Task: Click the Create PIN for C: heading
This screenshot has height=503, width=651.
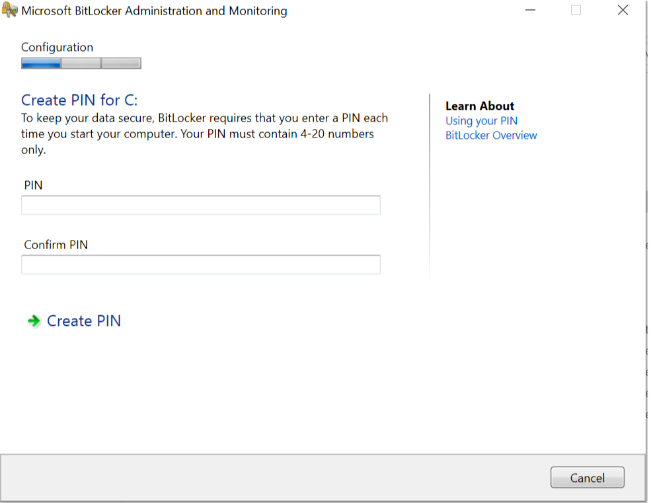Action: coord(79,100)
